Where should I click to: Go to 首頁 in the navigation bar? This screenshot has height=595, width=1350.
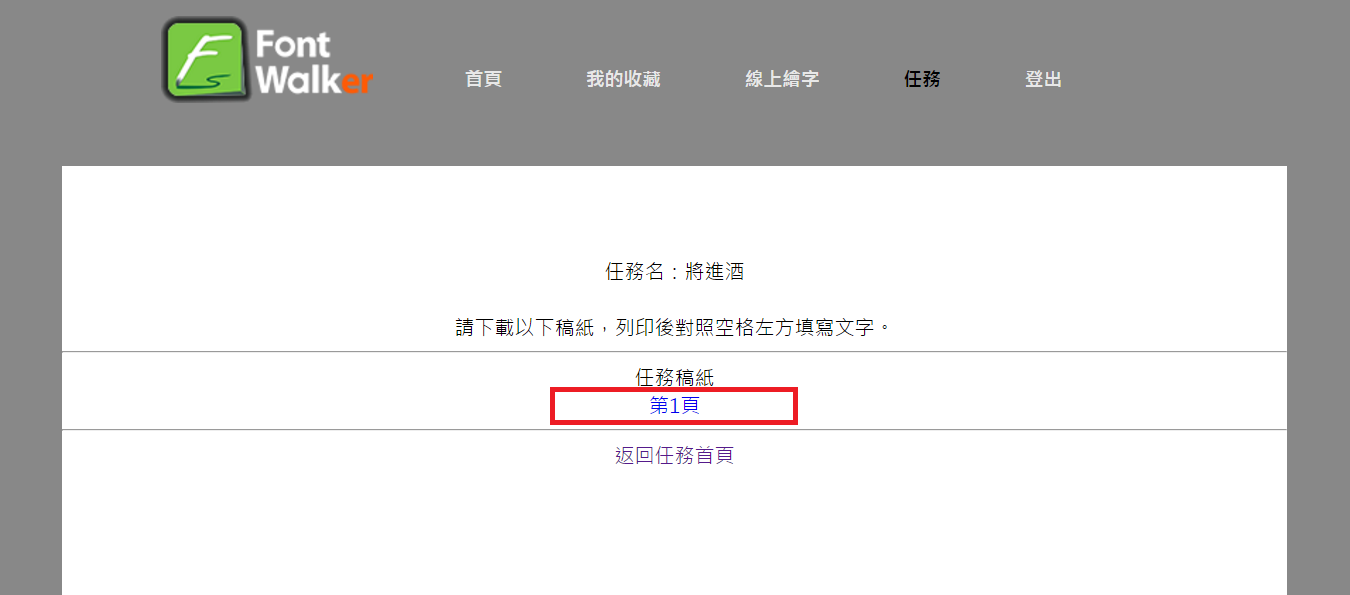(483, 79)
